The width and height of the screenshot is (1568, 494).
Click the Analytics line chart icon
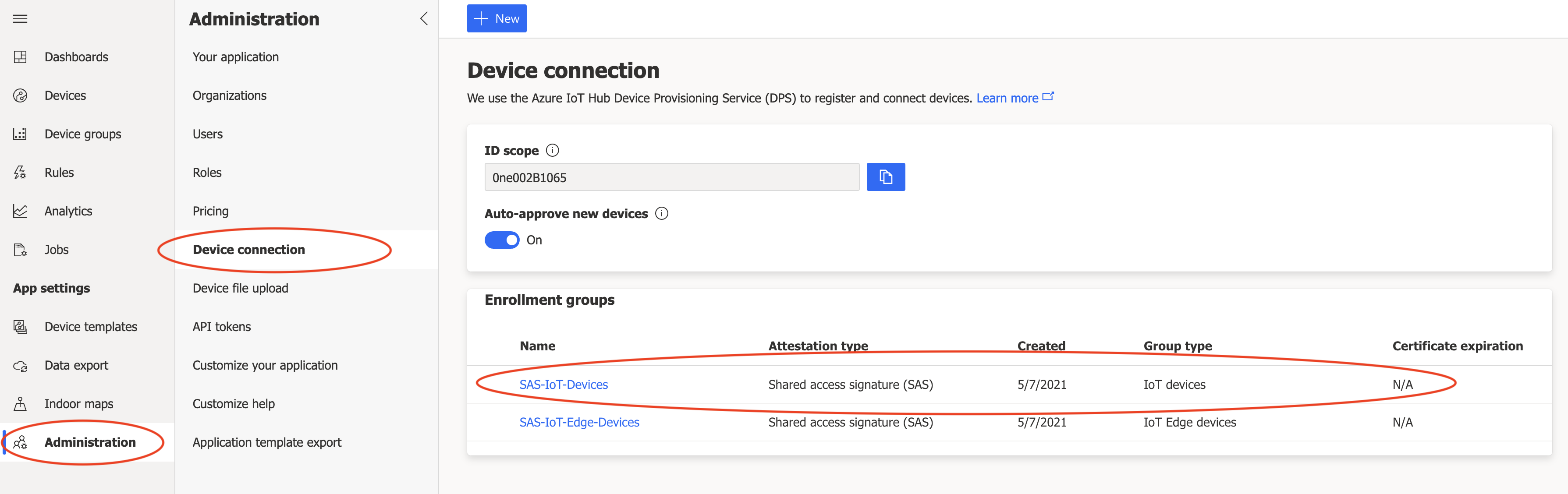tap(20, 211)
